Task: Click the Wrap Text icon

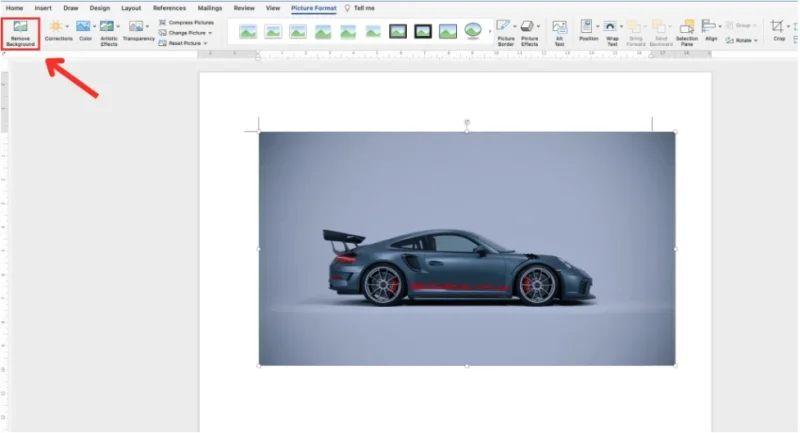Action: [x=611, y=27]
